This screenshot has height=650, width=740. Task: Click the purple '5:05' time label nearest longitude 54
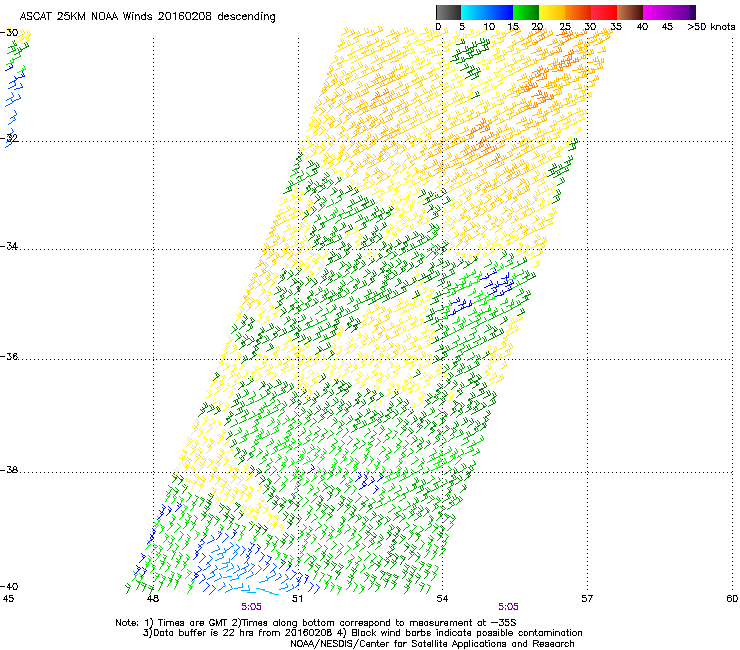pos(508,607)
